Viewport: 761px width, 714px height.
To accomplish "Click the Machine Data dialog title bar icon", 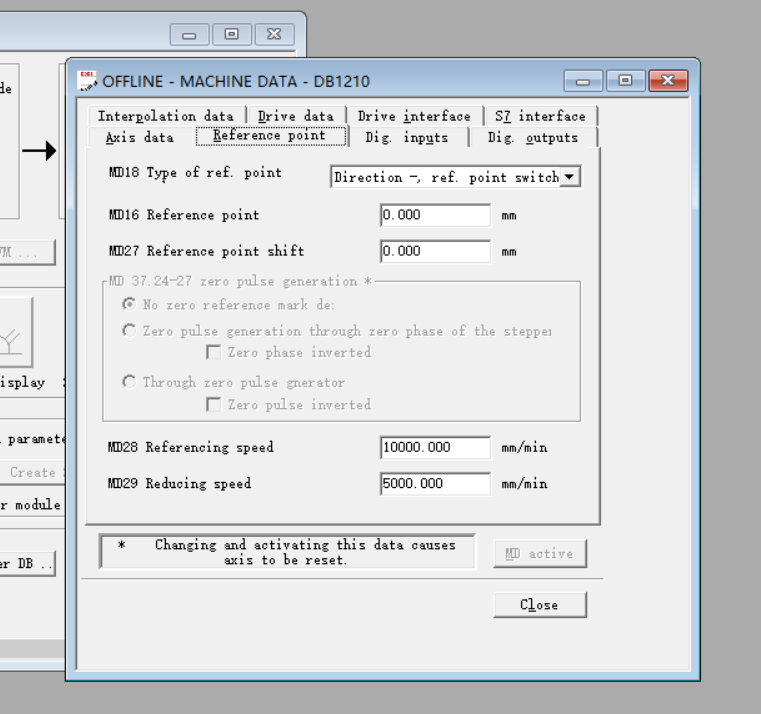I will (x=87, y=80).
